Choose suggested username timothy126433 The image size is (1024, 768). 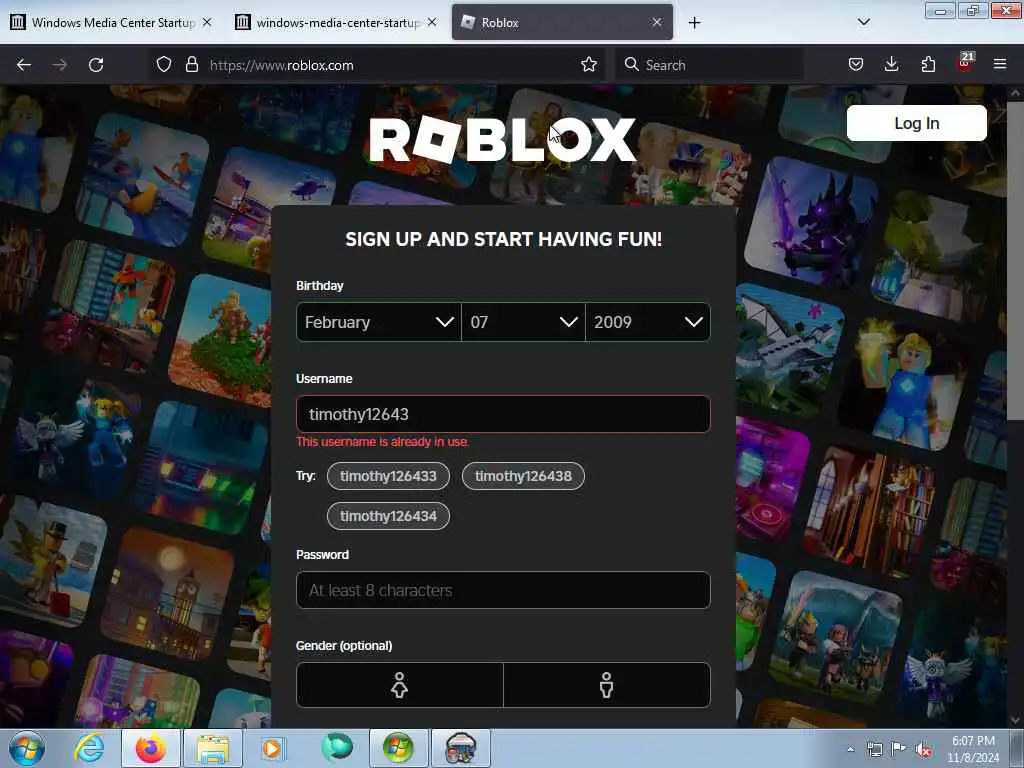[x=388, y=476]
